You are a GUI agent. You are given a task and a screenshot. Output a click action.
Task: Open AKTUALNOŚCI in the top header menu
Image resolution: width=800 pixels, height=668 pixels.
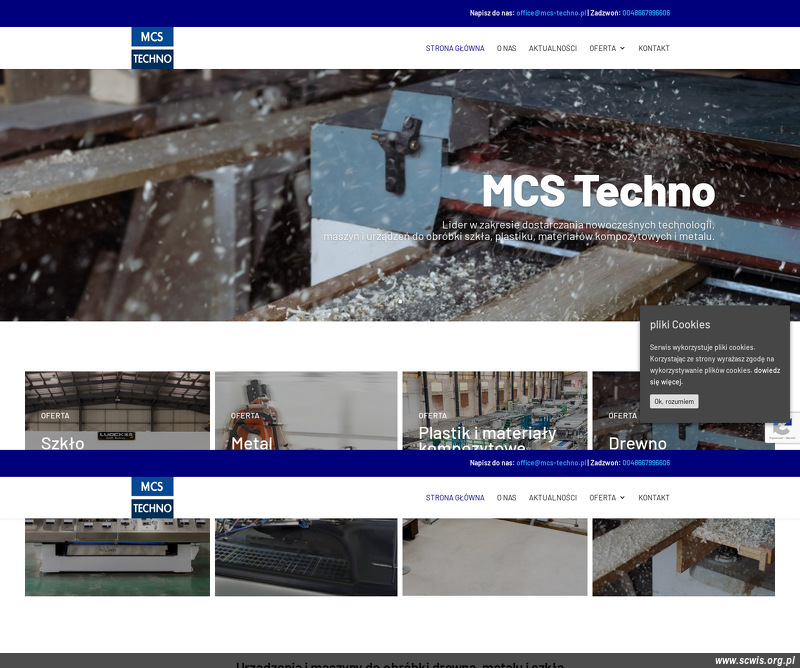pos(553,48)
